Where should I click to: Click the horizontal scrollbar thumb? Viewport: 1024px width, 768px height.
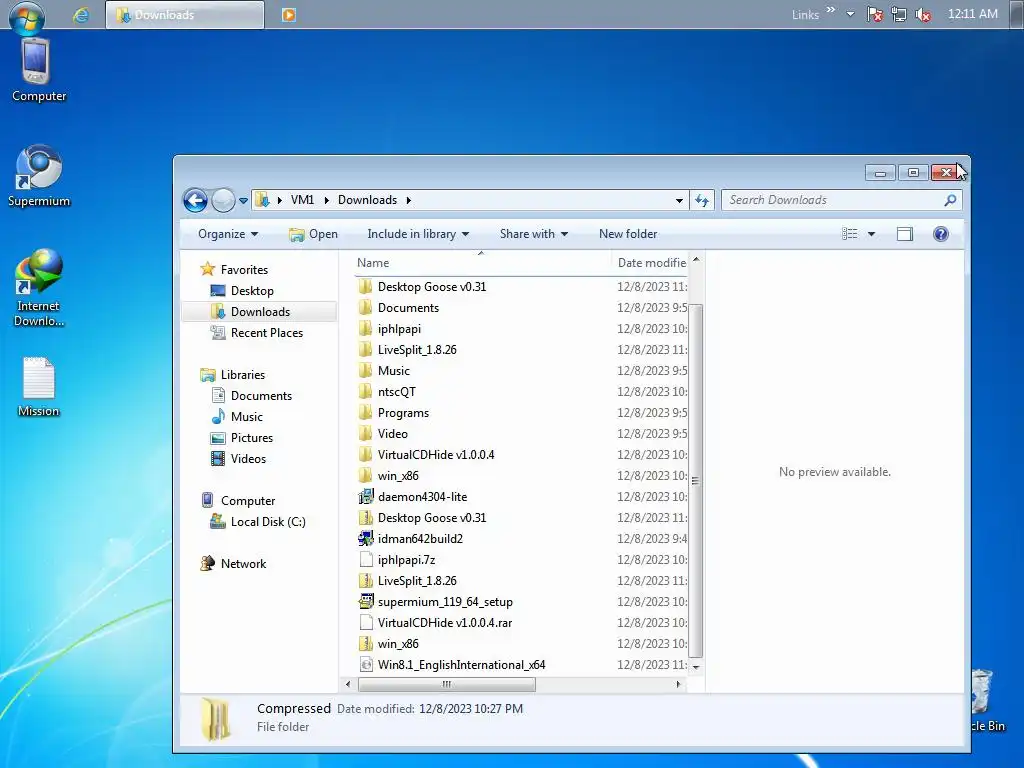(x=447, y=684)
